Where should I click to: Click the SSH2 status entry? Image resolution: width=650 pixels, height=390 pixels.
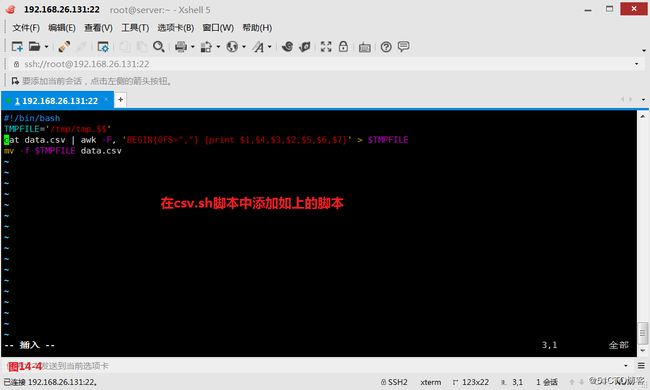394,382
